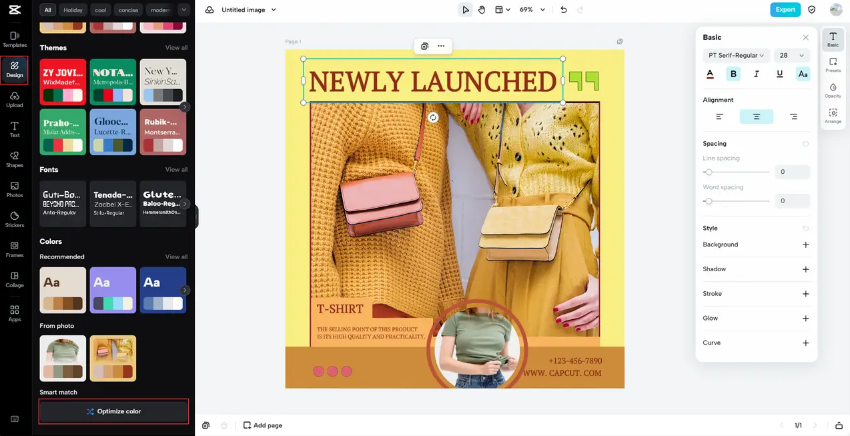Select the hand pan tool
This screenshot has width=850, height=436.
click(481, 10)
